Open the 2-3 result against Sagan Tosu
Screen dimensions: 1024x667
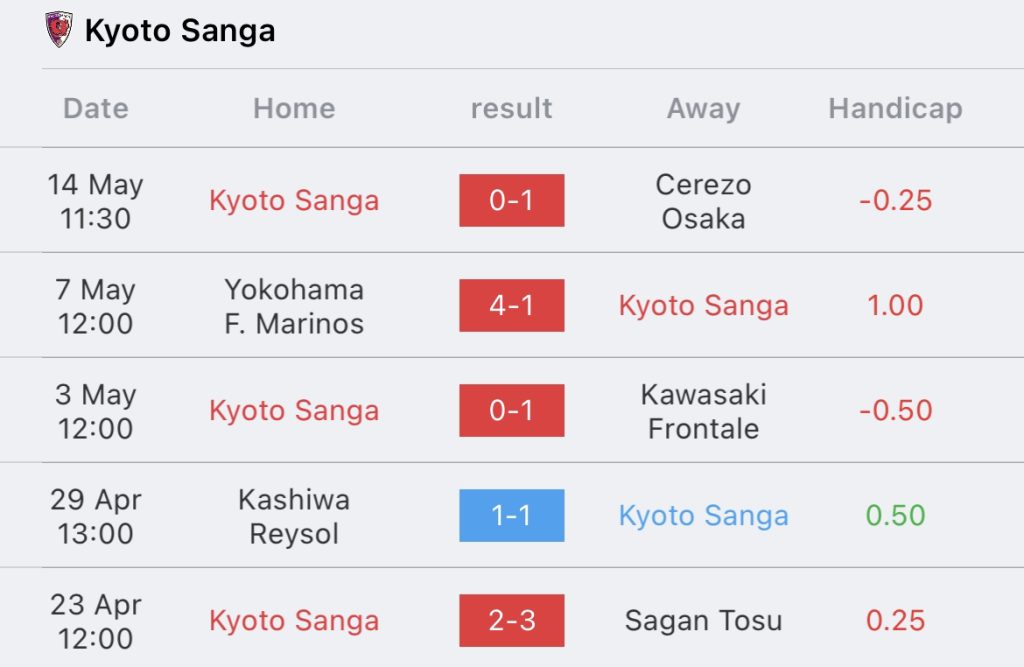[x=511, y=621]
